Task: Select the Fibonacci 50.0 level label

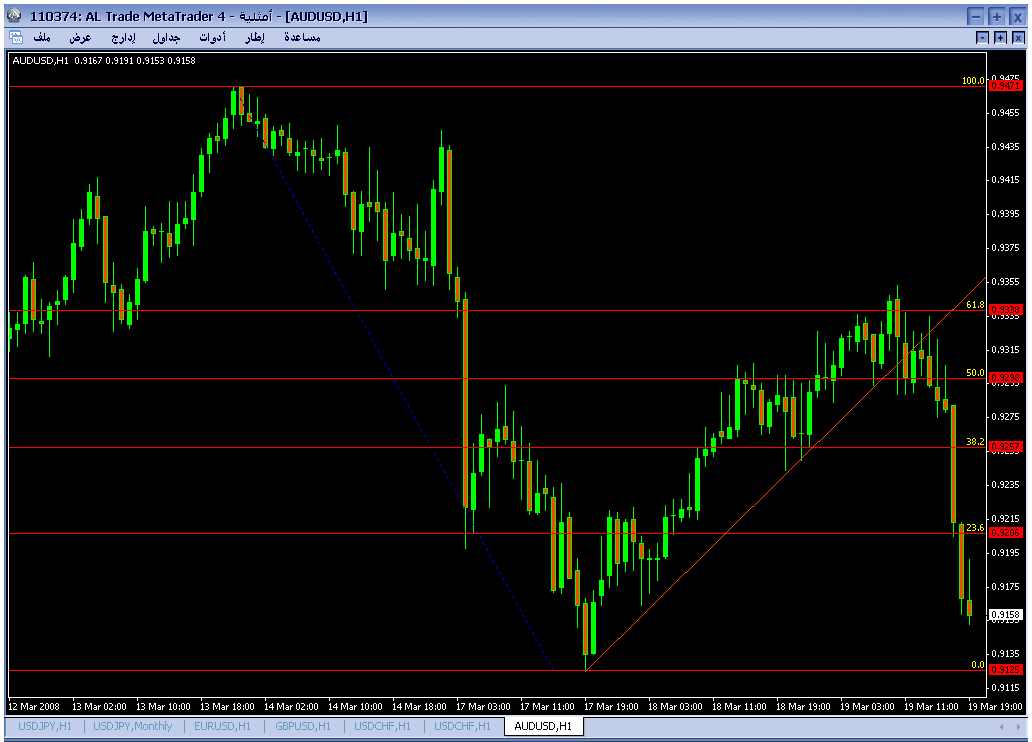Action: pos(975,373)
